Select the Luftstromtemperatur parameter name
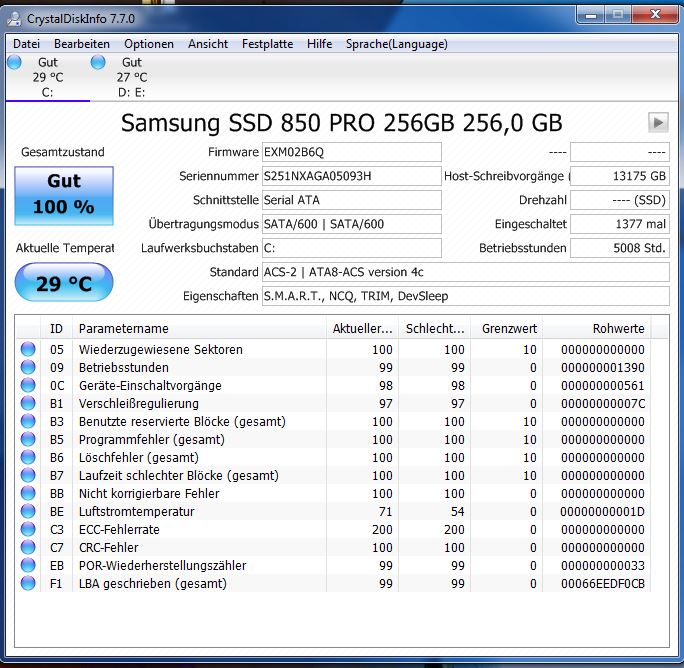The height and width of the screenshot is (668, 684). (137, 511)
